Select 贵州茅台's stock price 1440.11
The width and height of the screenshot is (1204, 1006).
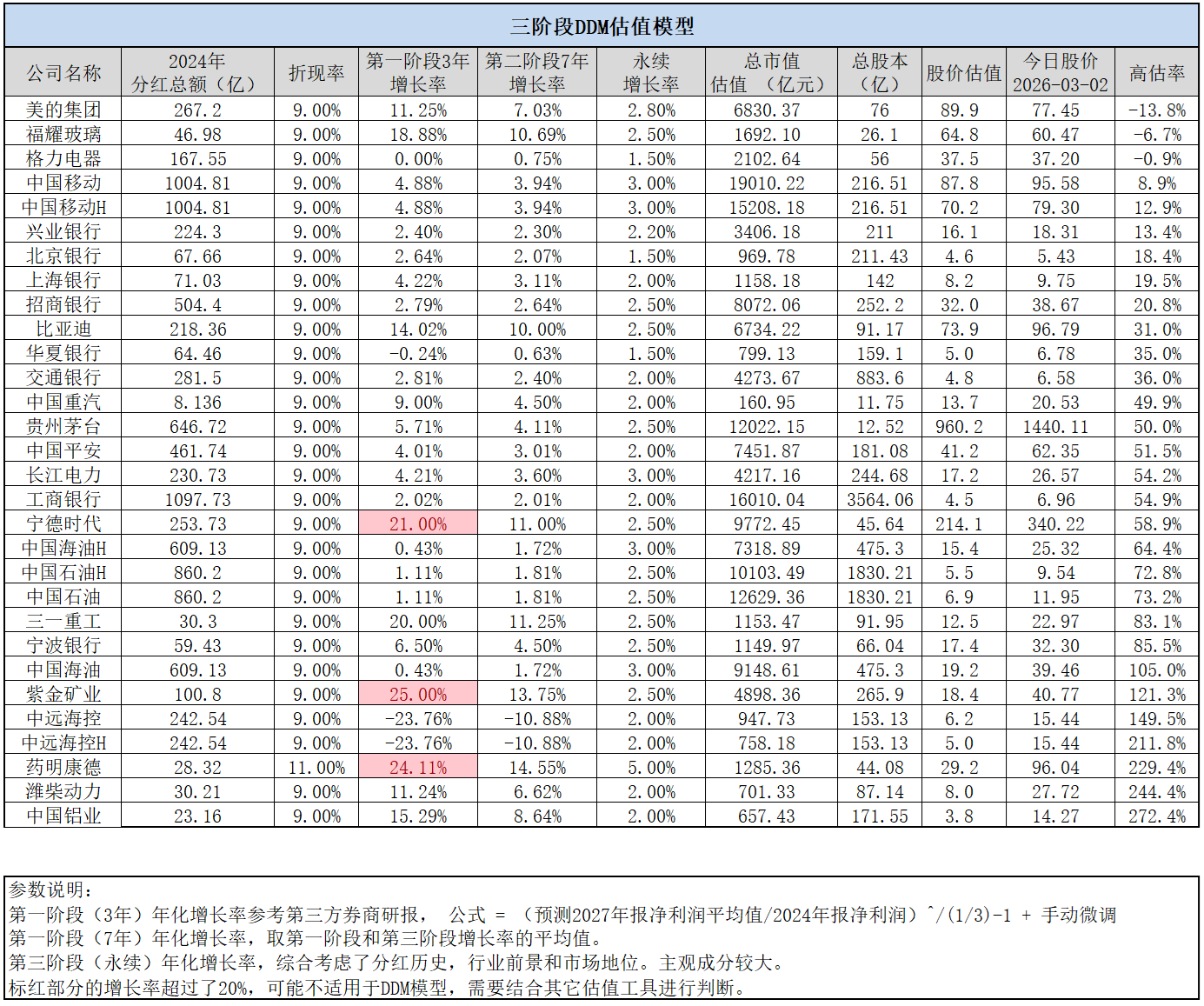[x=1061, y=426]
